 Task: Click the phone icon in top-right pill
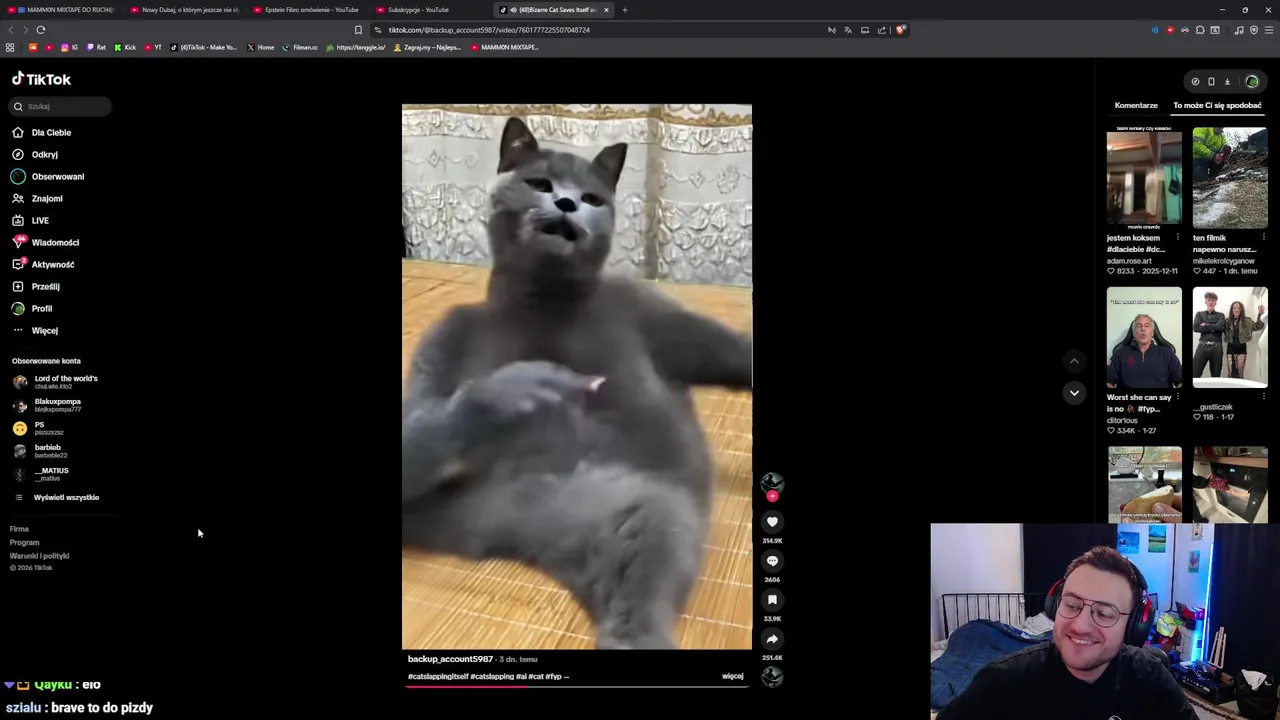pyautogui.click(x=1211, y=82)
